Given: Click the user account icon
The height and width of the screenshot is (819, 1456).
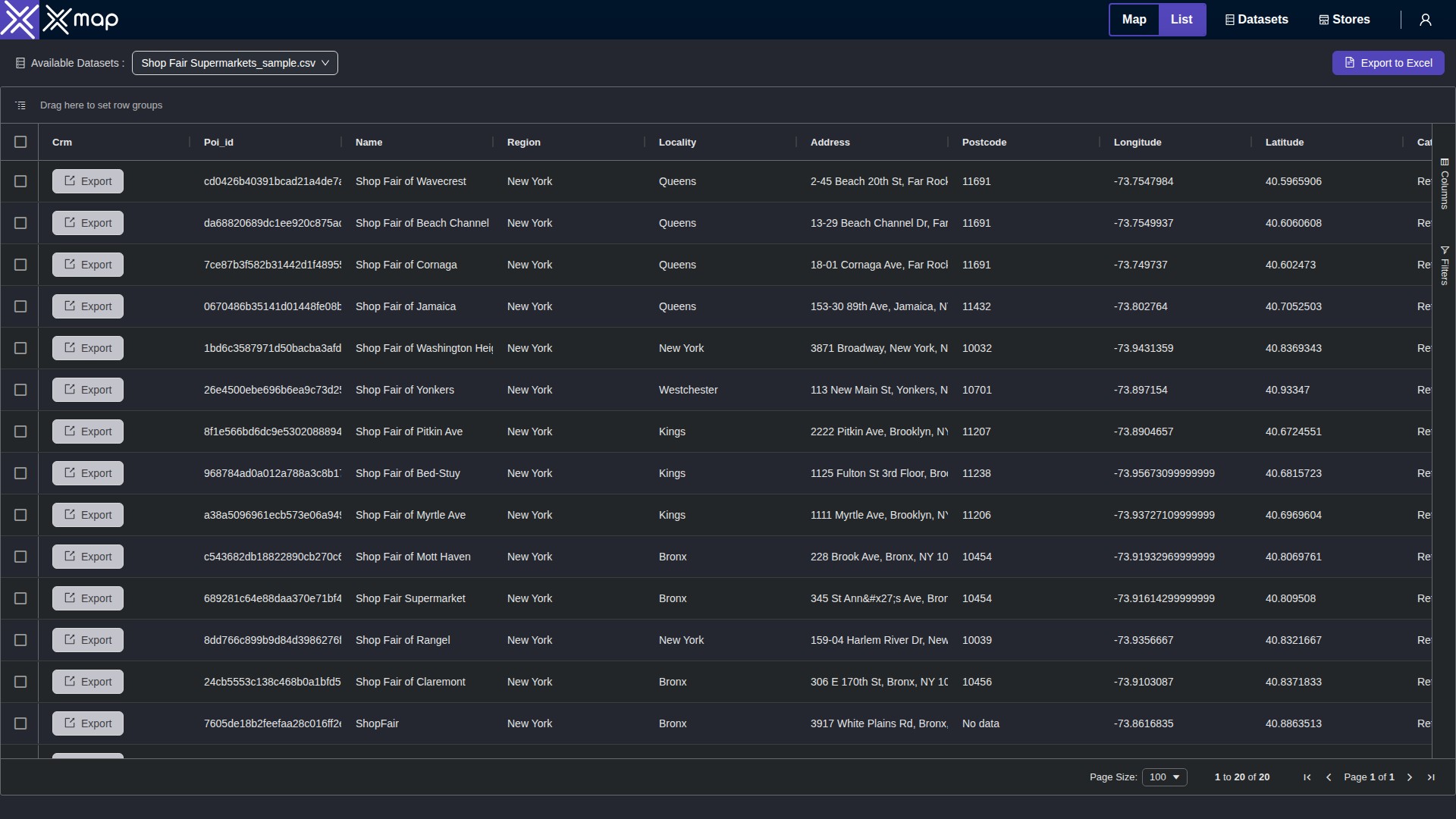Looking at the screenshot, I should pyautogui.click(x=1425, y=19).
